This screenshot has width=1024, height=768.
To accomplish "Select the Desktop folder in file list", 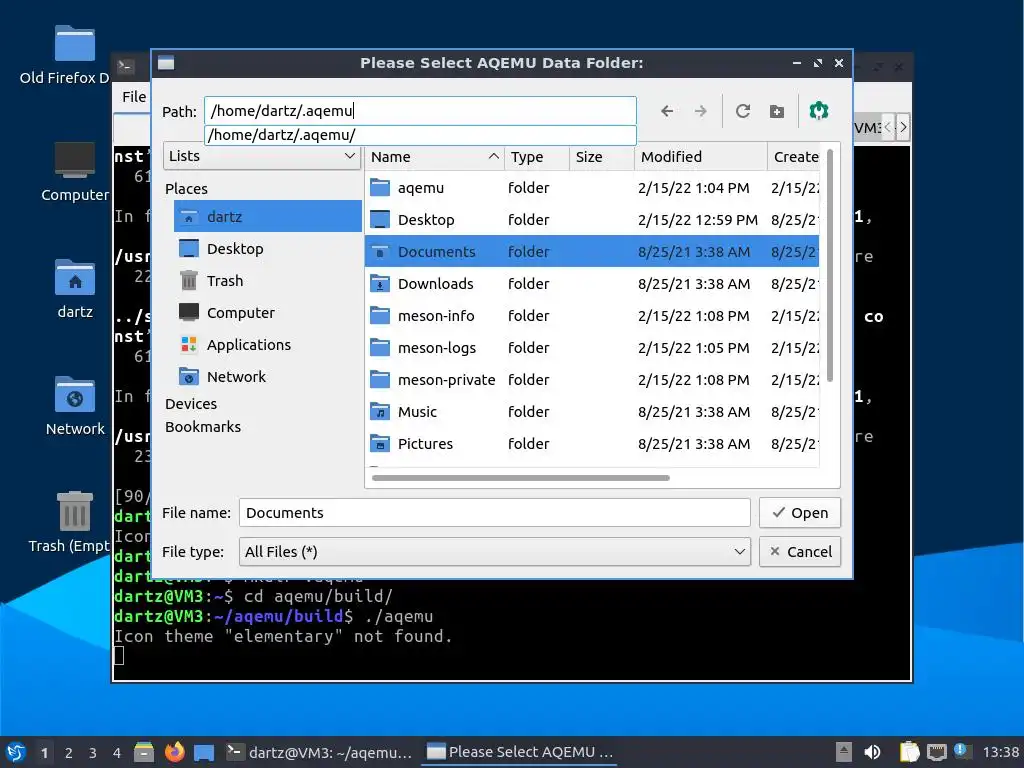I will (x=592, y=219).
